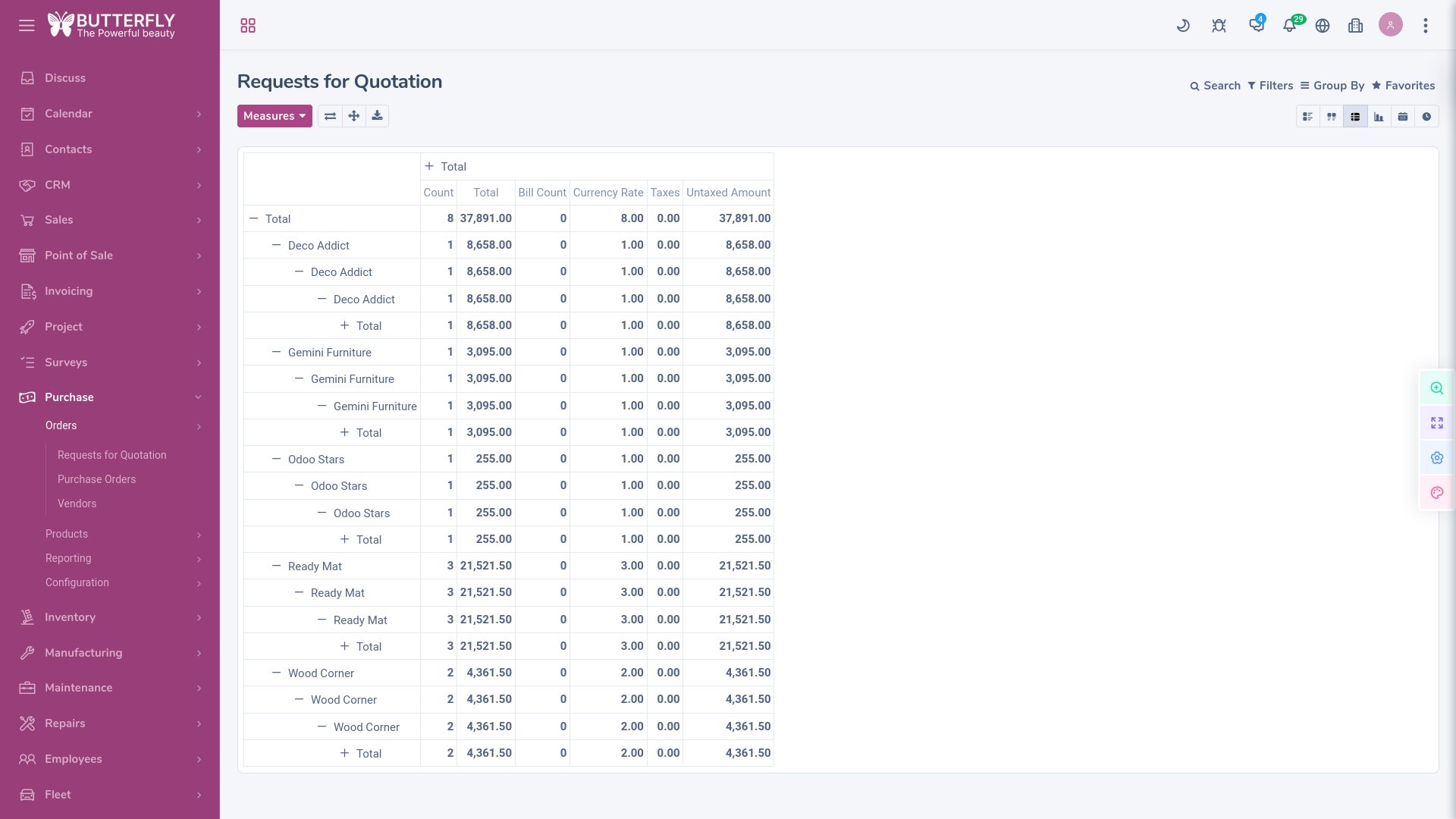Open Requests for Quotation submenu link
Screen dimensions: 1456x819
(111, 455)
